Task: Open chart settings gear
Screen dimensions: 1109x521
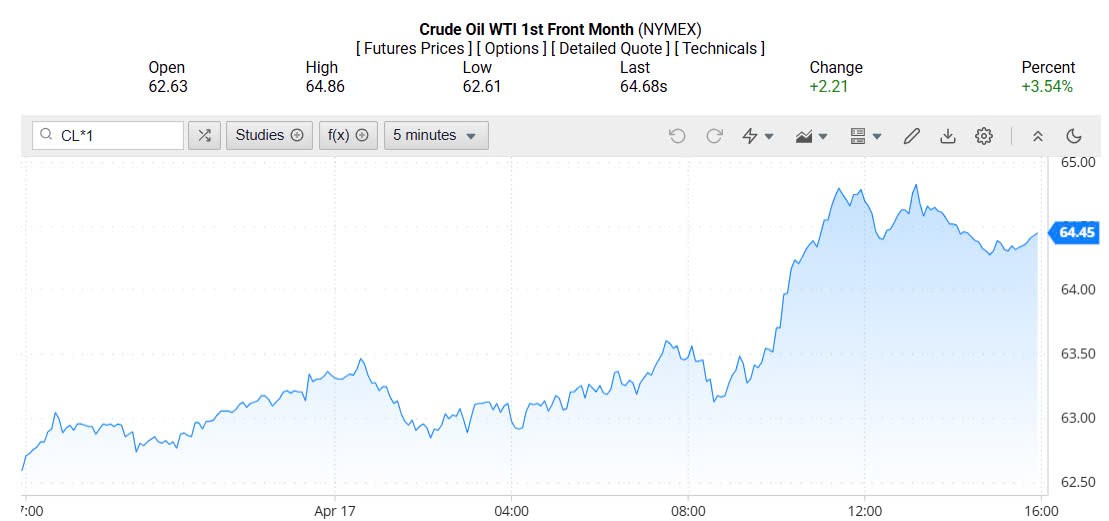Action: pos(984,136)
